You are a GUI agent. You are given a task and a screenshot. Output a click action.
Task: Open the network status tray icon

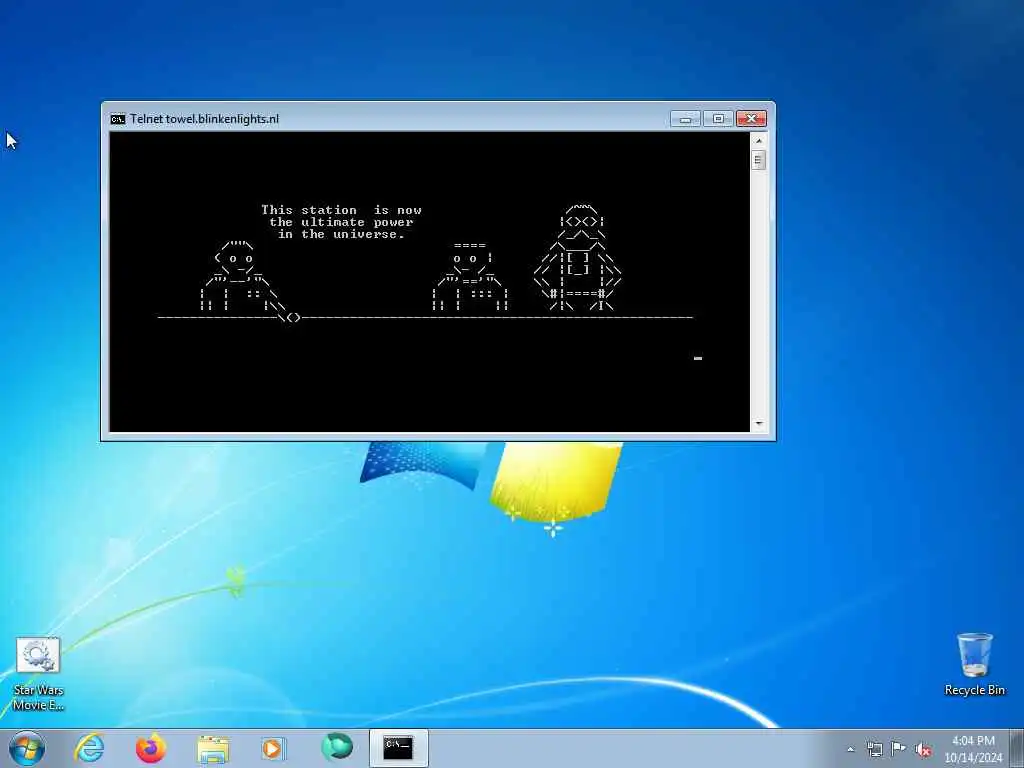click(874, 749)
